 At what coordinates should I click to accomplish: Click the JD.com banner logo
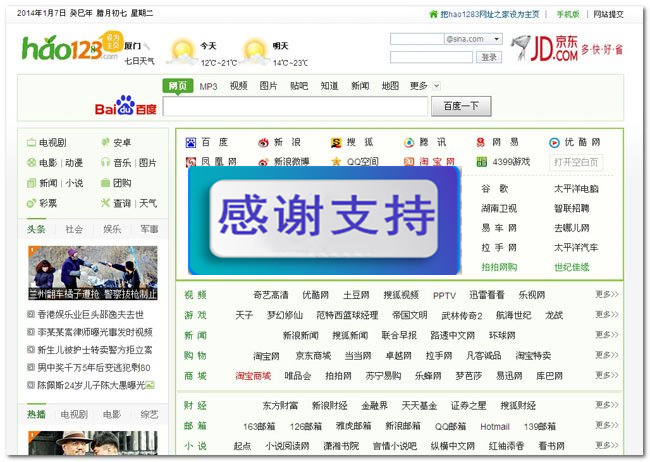coord(567,48)
